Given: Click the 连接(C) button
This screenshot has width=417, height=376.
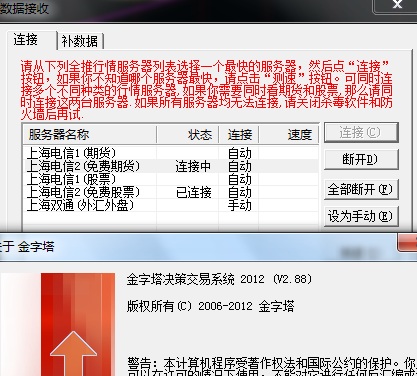Looking at the screenshot, I should (x=361, y=132).
